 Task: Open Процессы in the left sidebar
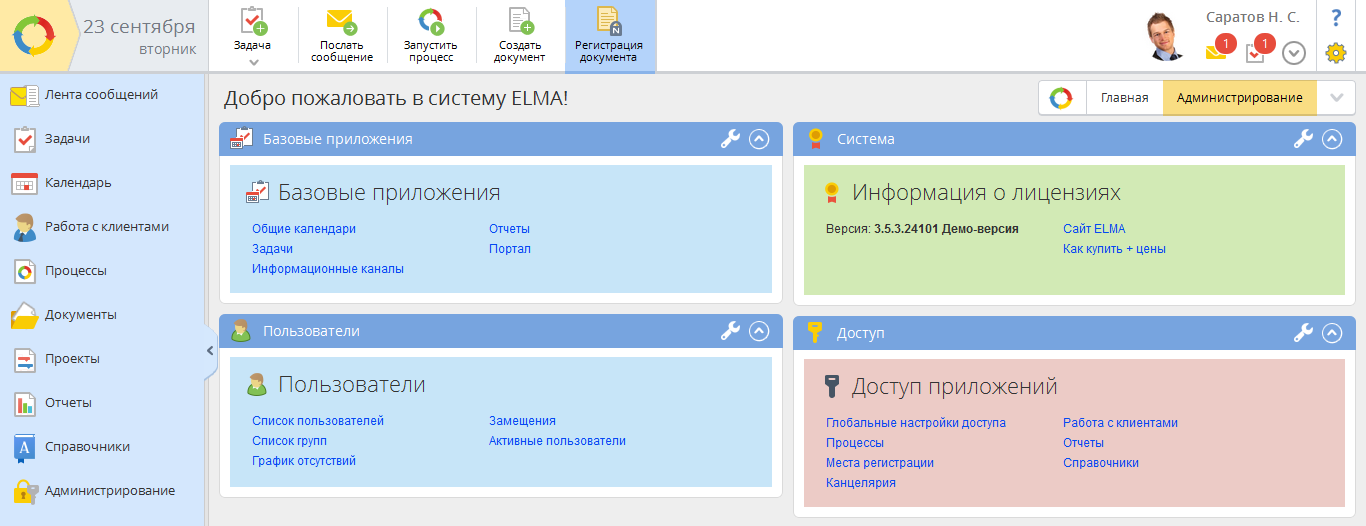pos(75,271)
